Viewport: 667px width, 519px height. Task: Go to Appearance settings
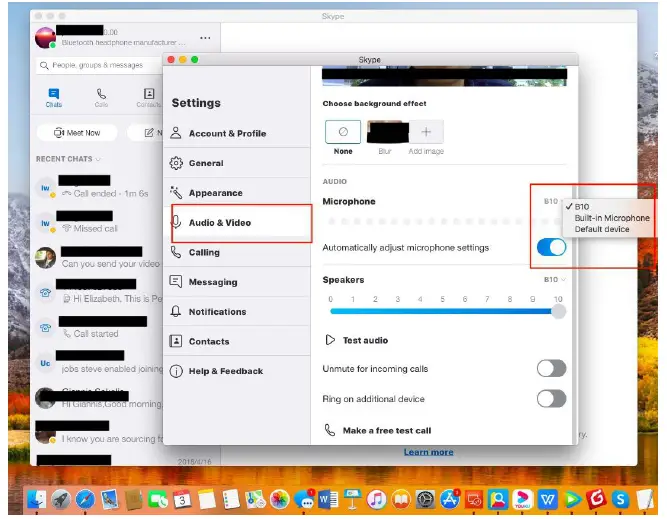click(x=237, y=193)
